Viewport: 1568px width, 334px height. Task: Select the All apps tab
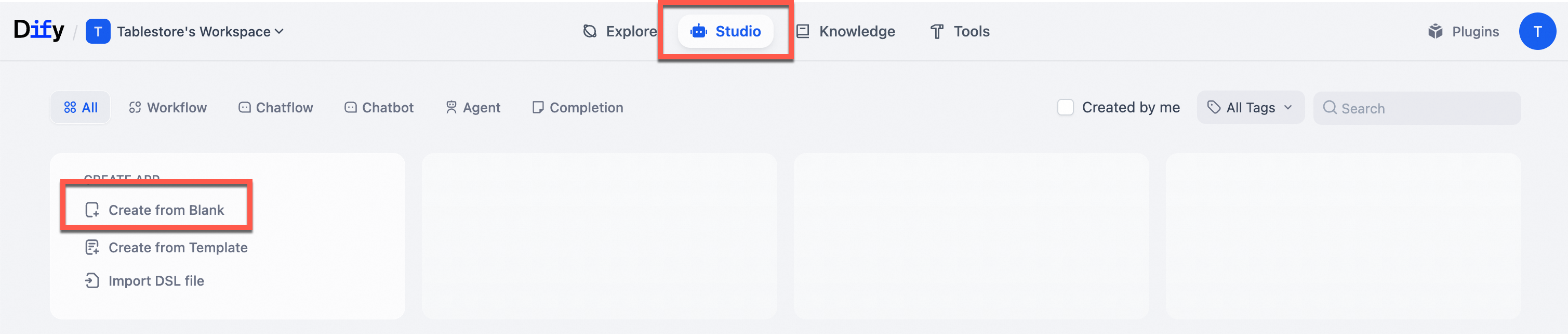point(81,108)
